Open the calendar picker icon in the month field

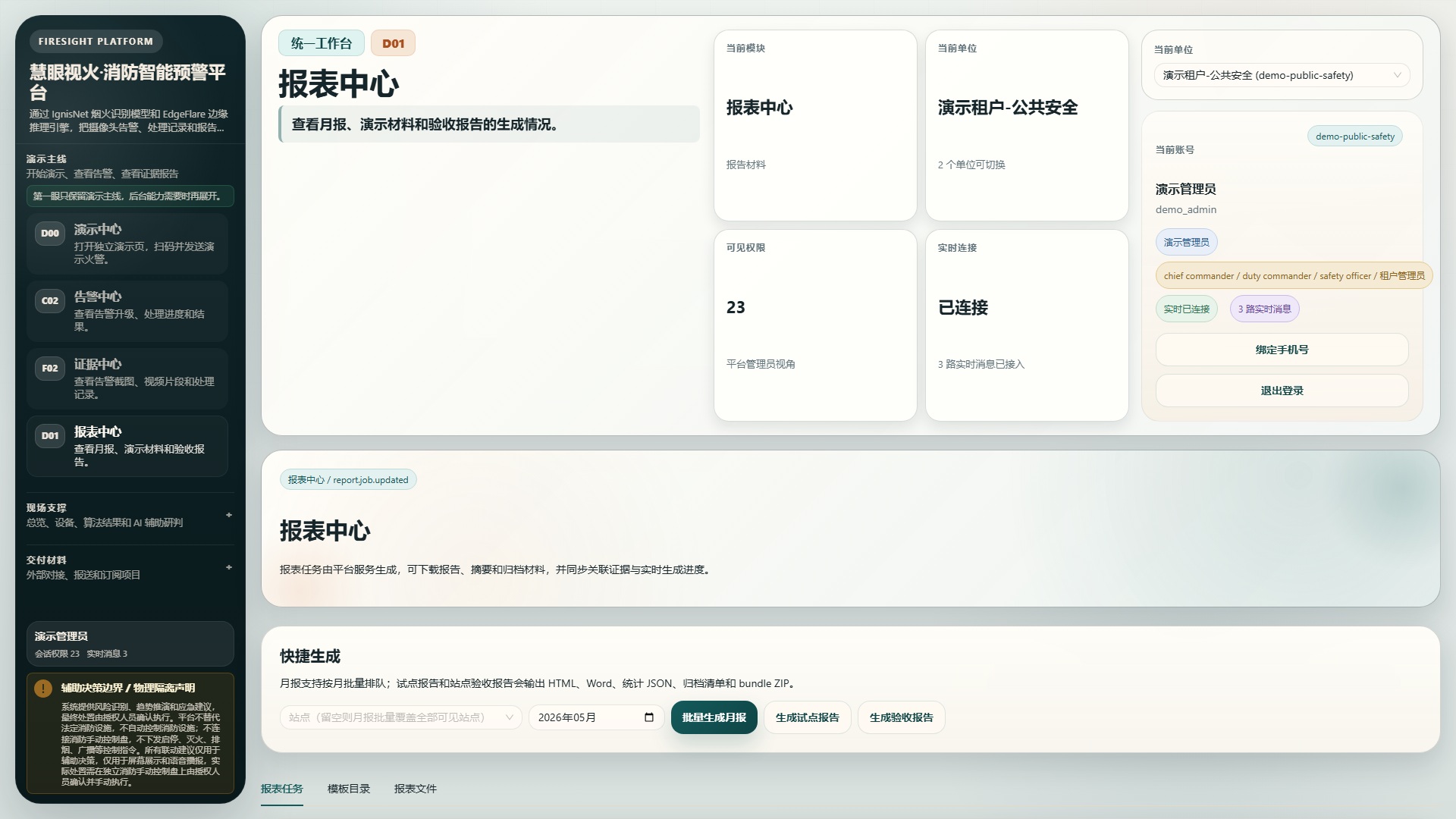[x=649, y=717]
